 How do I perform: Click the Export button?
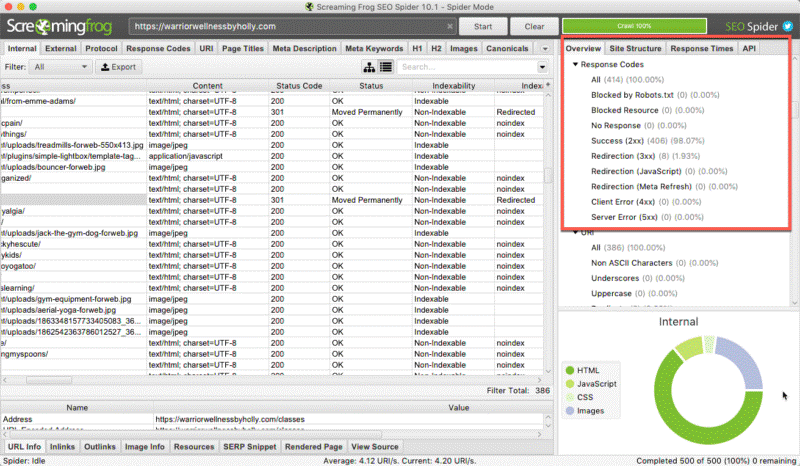pyautogui.click(x=118, y=67)
